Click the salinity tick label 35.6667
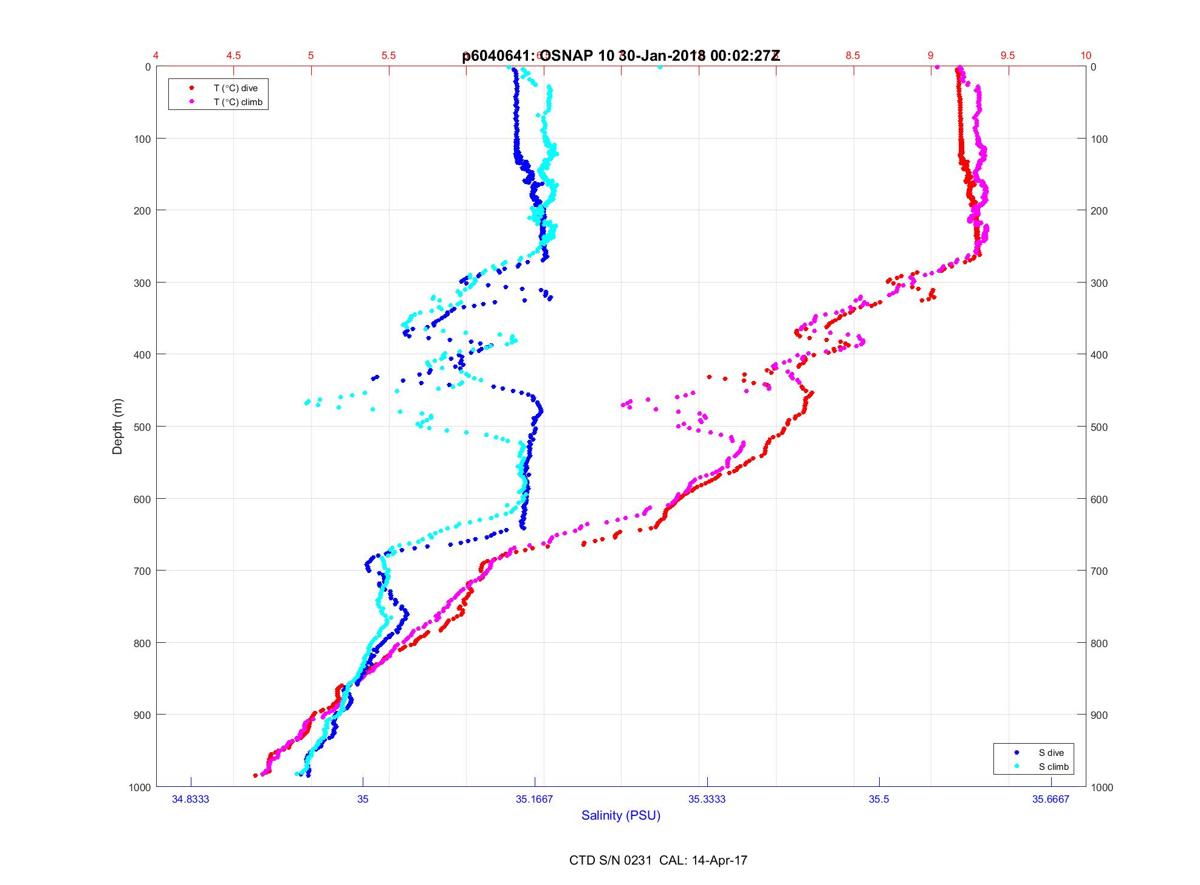 1051,800
